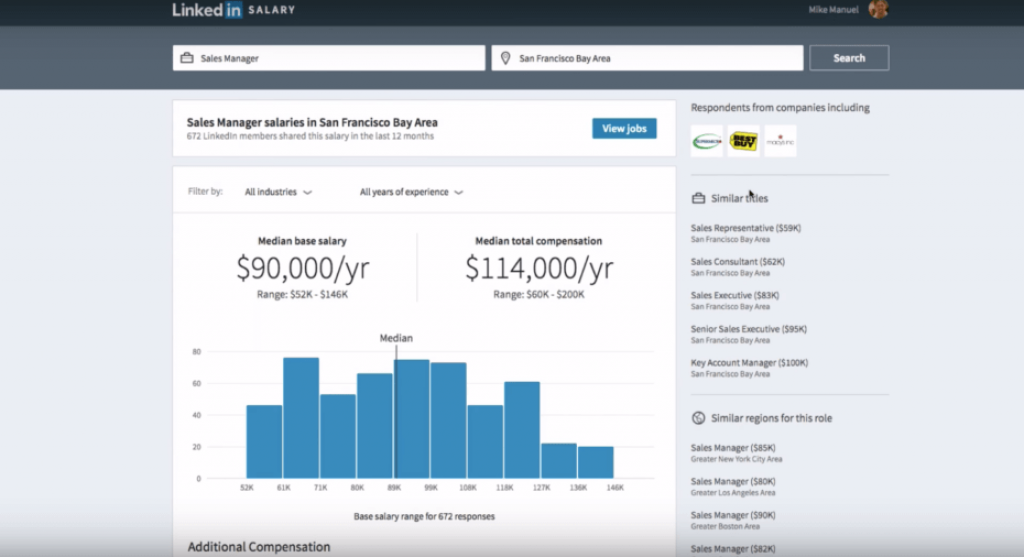Click the View jobs button

(x=624, y=129)
